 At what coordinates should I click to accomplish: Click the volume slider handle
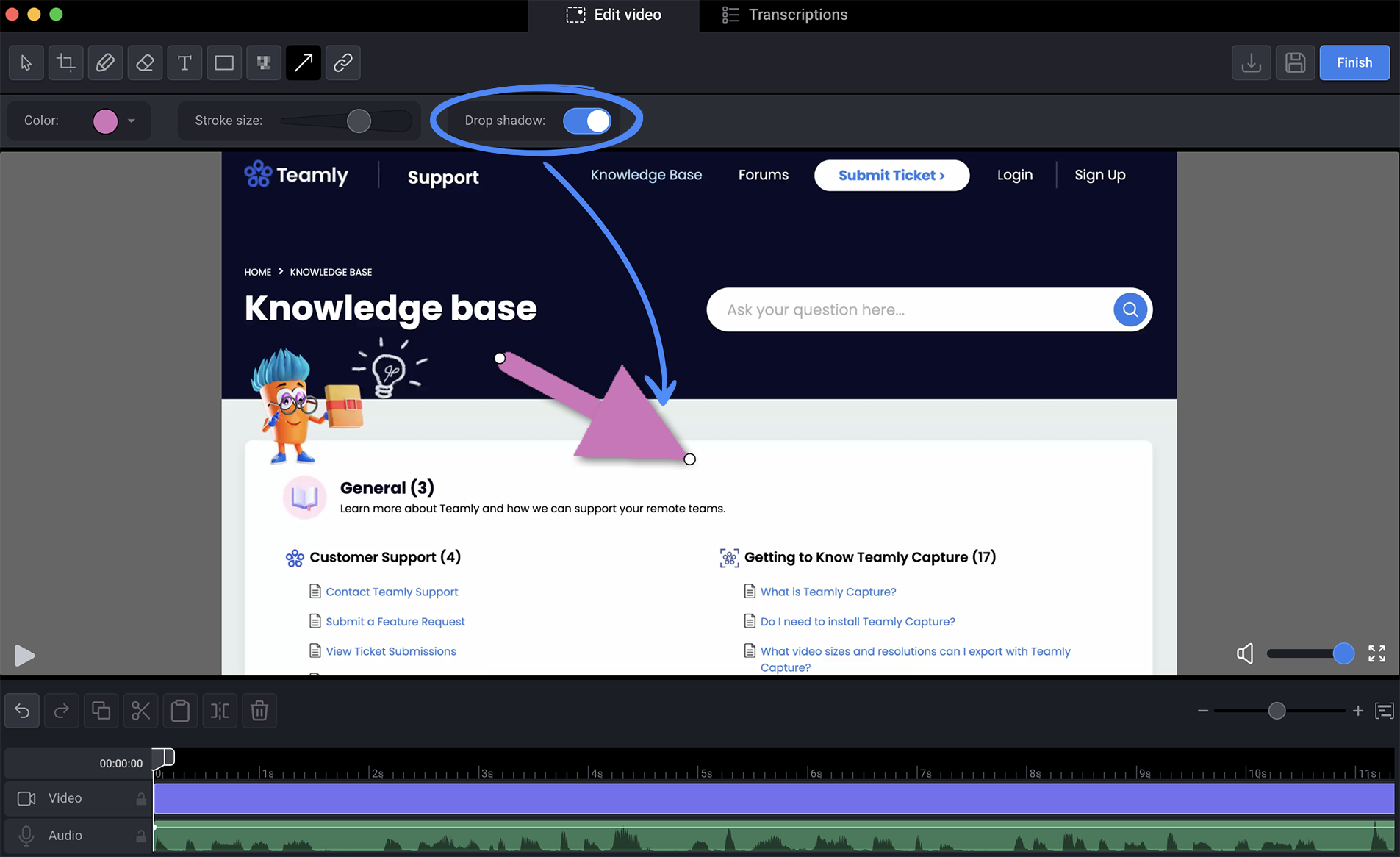(1343, 653)
